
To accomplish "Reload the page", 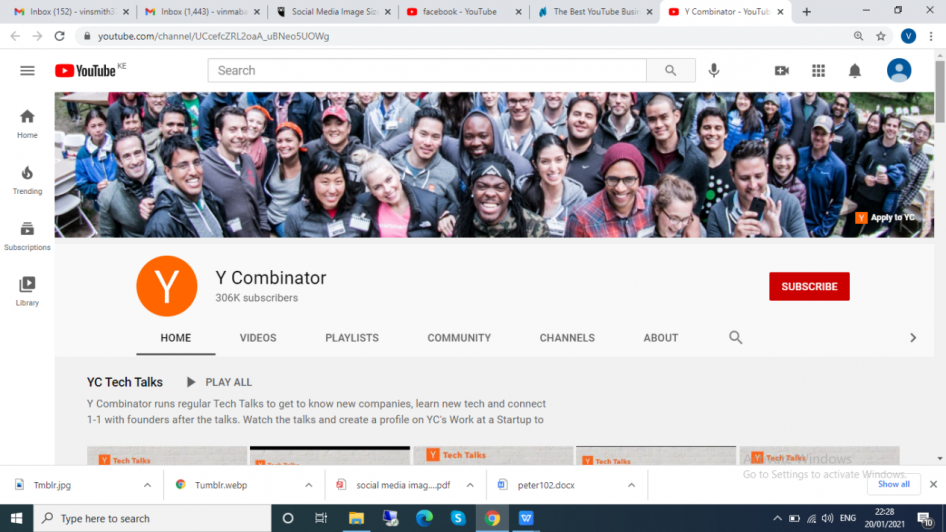I will click(59, 36).
